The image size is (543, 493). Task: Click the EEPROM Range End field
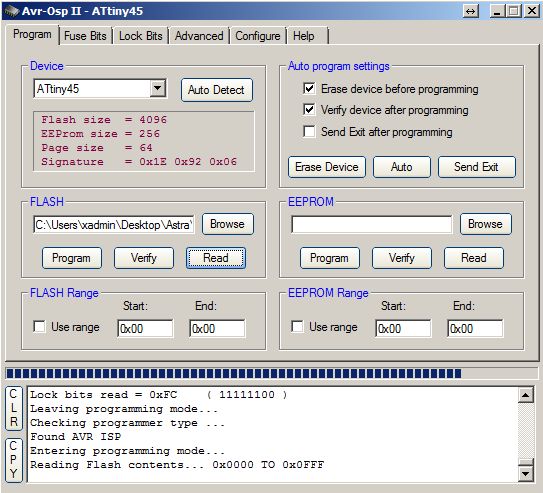pos(475,328)
